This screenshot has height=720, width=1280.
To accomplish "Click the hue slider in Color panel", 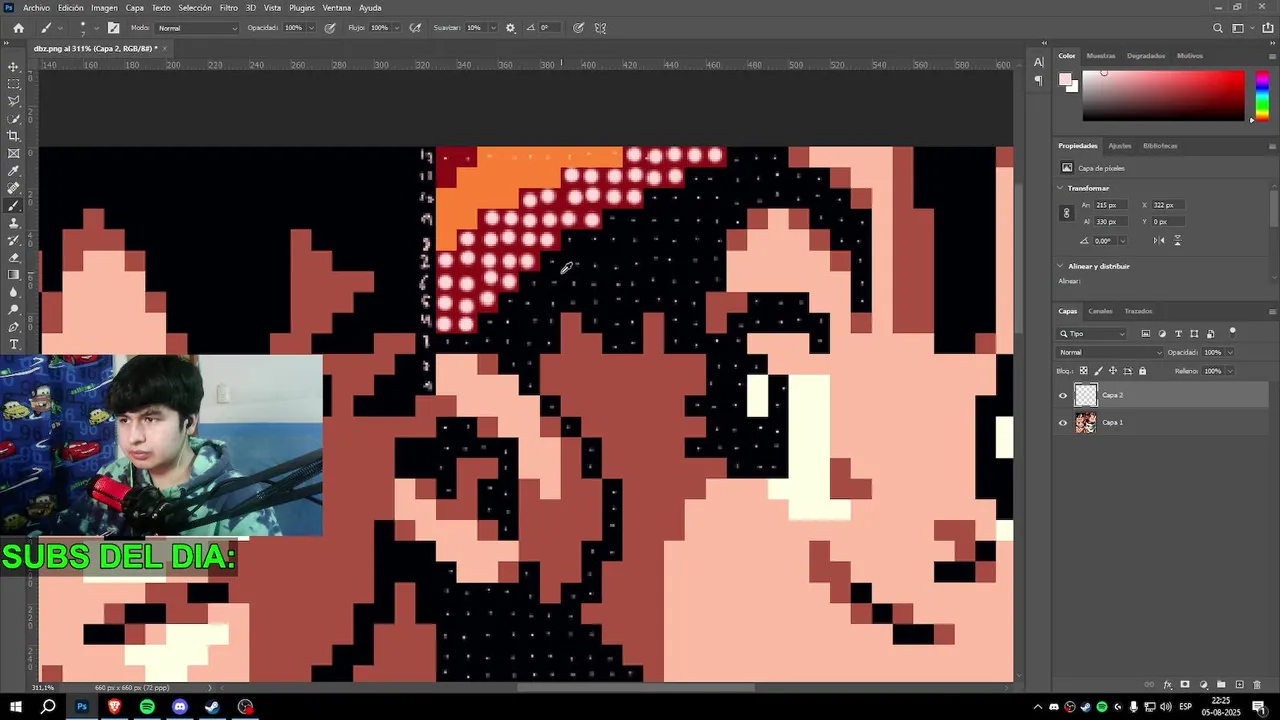I will 1262,94.
